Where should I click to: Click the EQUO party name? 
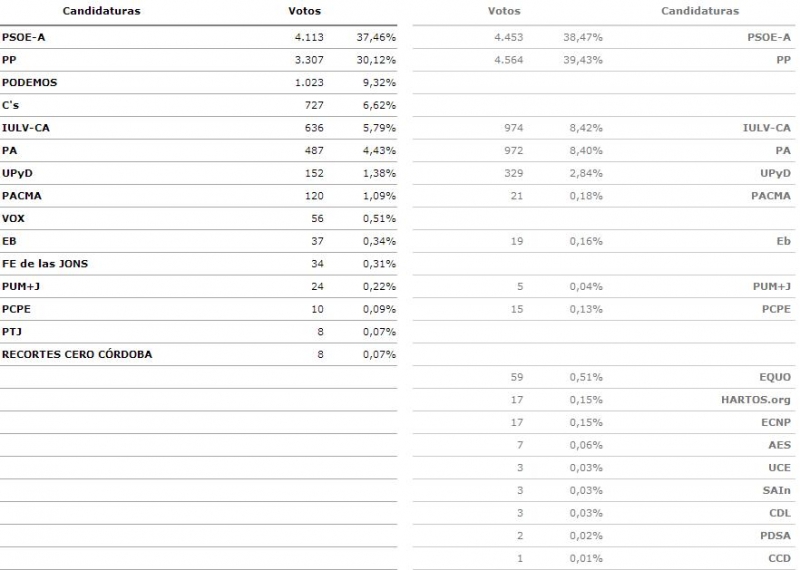pyautogui.click(x=774, y=377)
